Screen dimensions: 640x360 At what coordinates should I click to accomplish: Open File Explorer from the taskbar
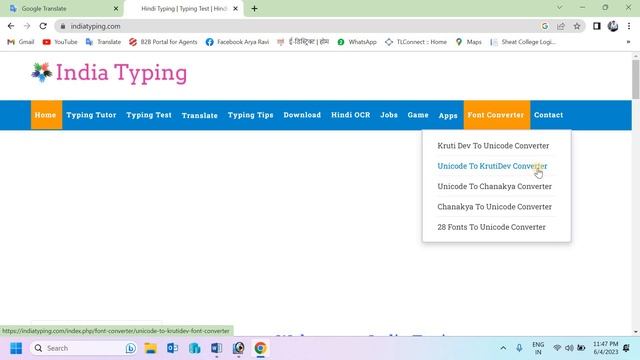click(151, 348)
